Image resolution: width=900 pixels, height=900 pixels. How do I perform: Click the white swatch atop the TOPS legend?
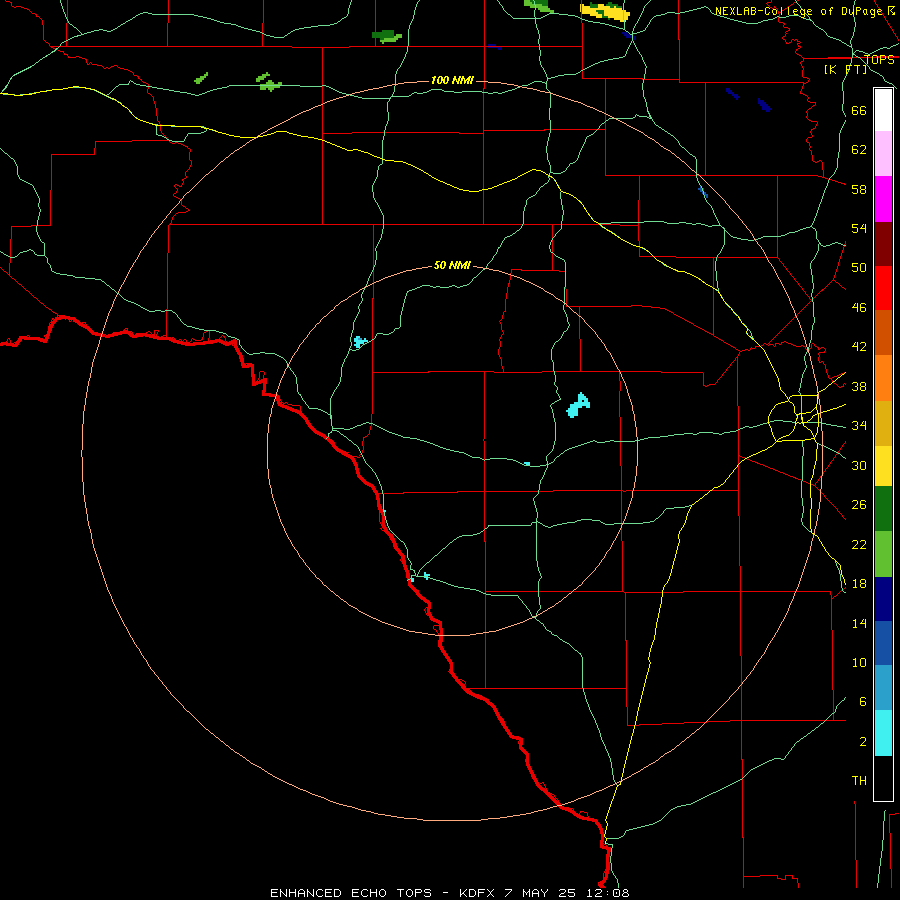883,110
